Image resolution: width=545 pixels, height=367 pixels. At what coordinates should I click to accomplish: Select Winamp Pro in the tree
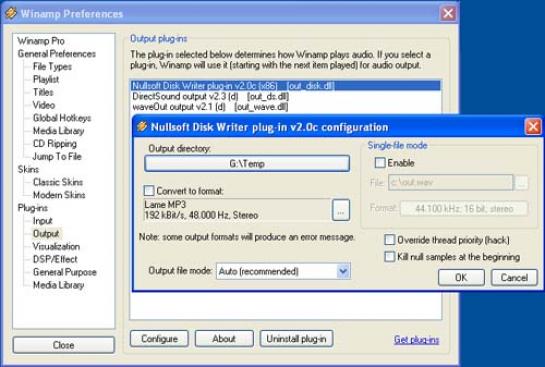tap(41, 41)
